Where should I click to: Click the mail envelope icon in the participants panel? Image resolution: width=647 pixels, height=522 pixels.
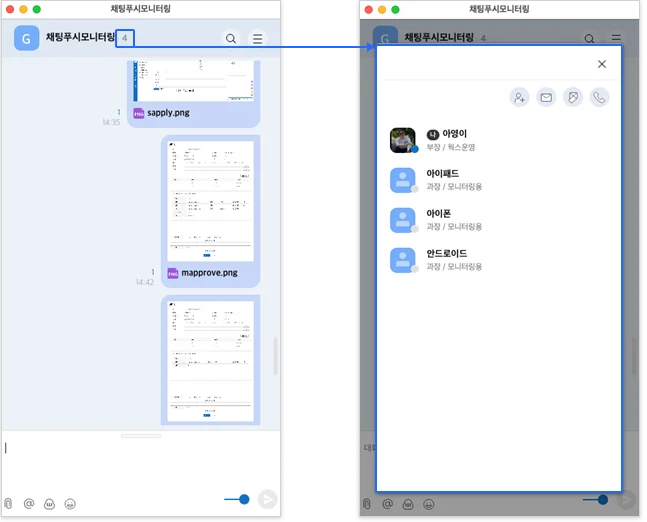[x=546, y=97]
